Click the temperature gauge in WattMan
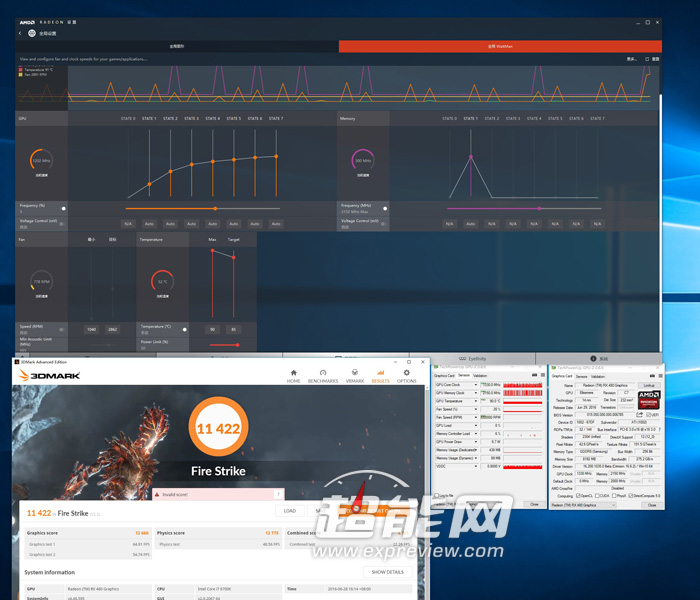The image size is (700, 600). click(162, 281)
